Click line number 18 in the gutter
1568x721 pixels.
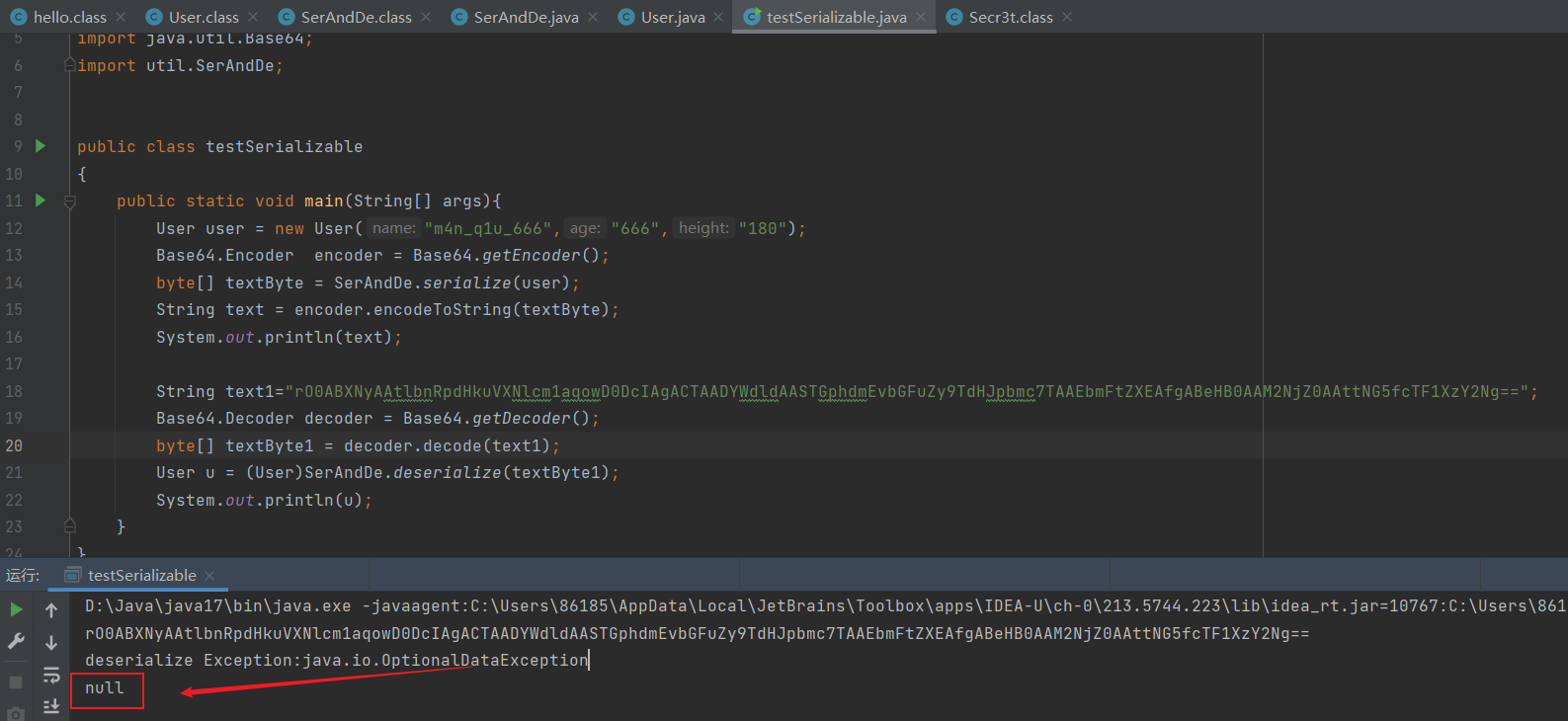pos(14,391)
